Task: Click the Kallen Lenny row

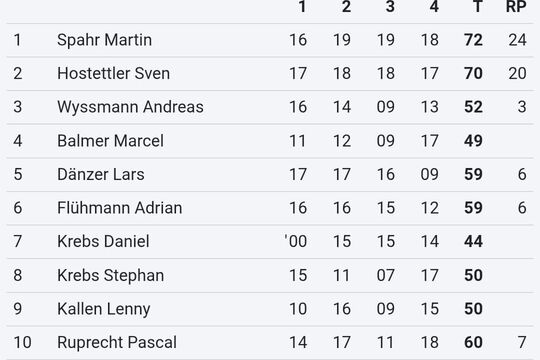Action: pos(270,309)
